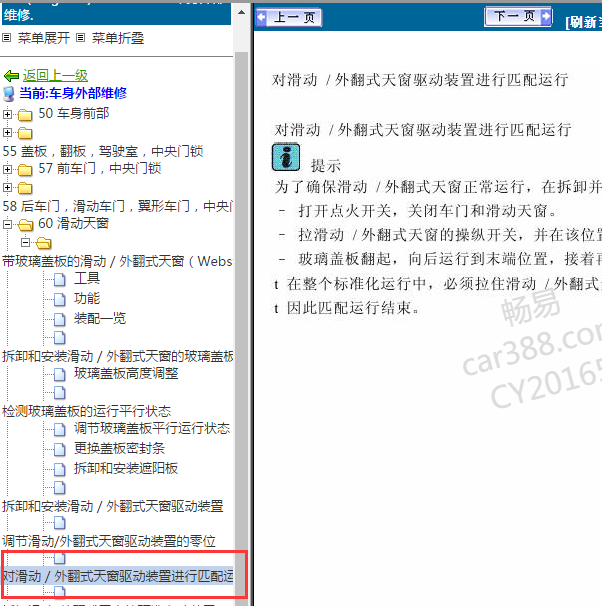Open 调节玻璃盖板平行运行状态 page
Screen dimensions: 602x606
[152, 428]
